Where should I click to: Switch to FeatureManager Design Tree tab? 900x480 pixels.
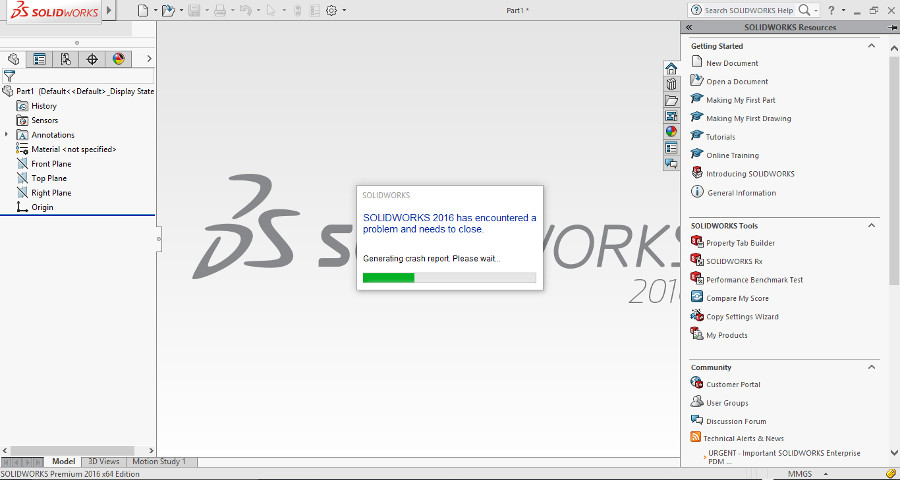[13, 59]
